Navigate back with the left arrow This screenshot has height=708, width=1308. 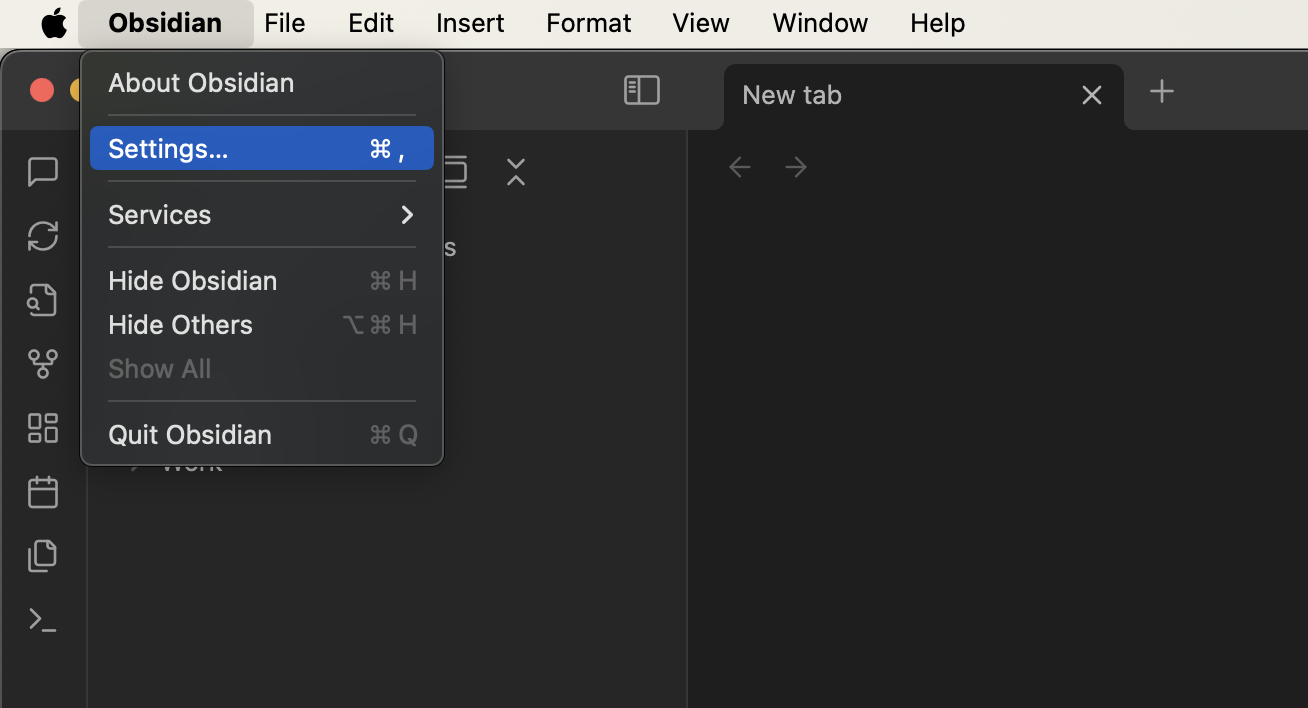click(x=740, y=167)
